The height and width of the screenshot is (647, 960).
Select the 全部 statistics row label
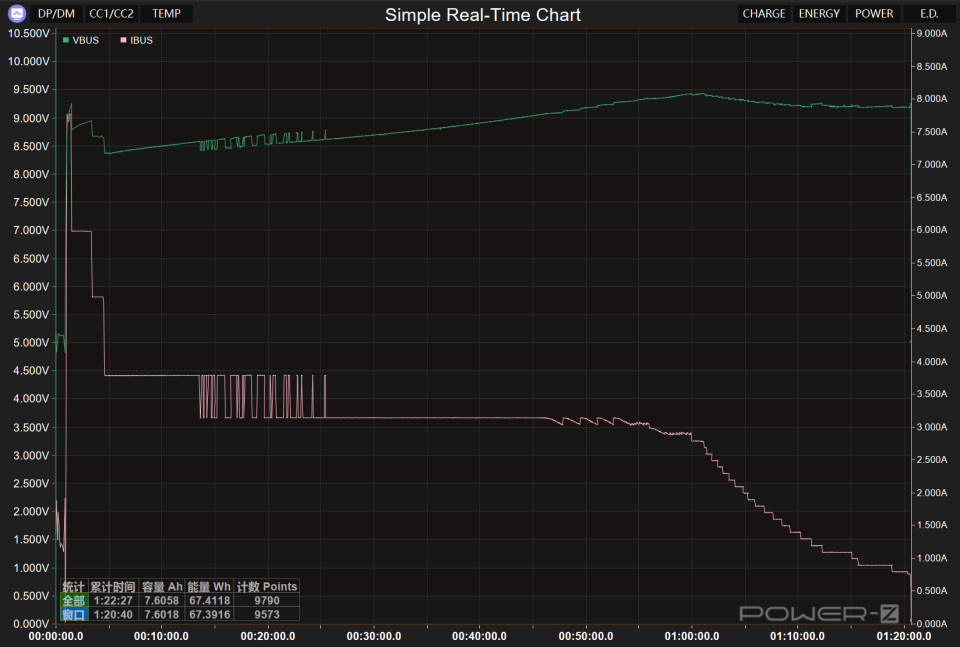click(x=74, y=600)
